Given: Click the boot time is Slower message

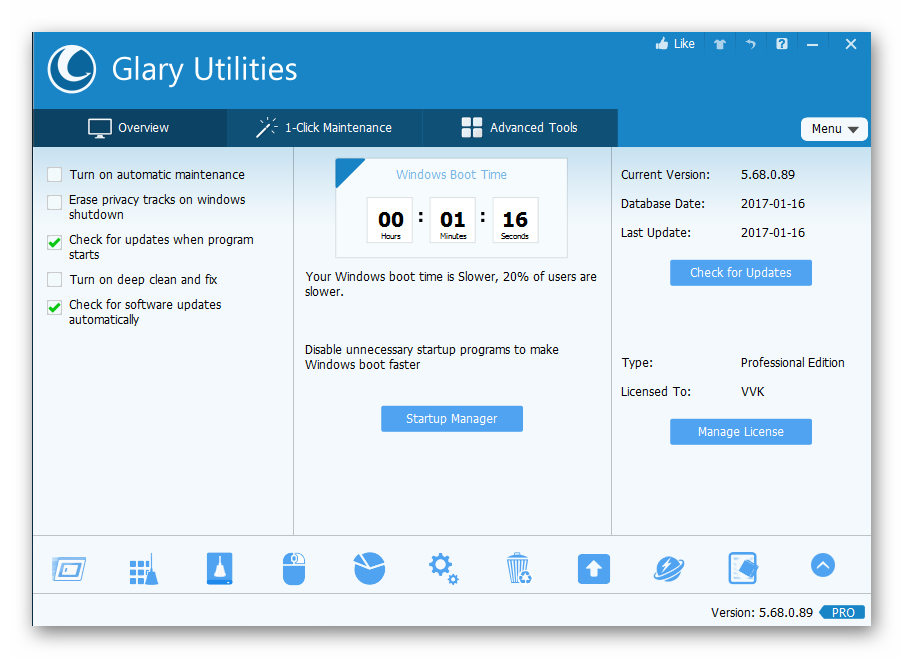Looking at the screenshot, I should pos(451,284).
